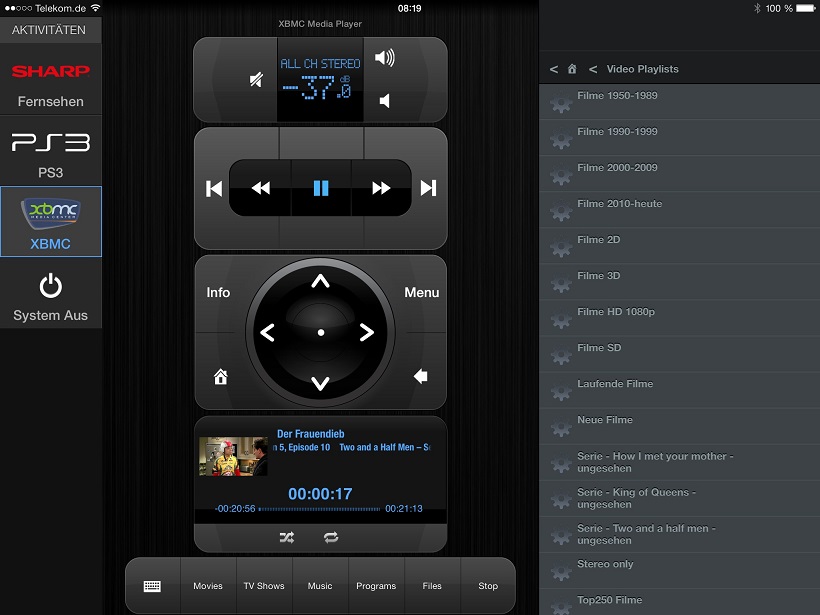This screenshot has width=820, height=615.
Task: Click the elapsed time 00:00:17
Action: point(320,494)
